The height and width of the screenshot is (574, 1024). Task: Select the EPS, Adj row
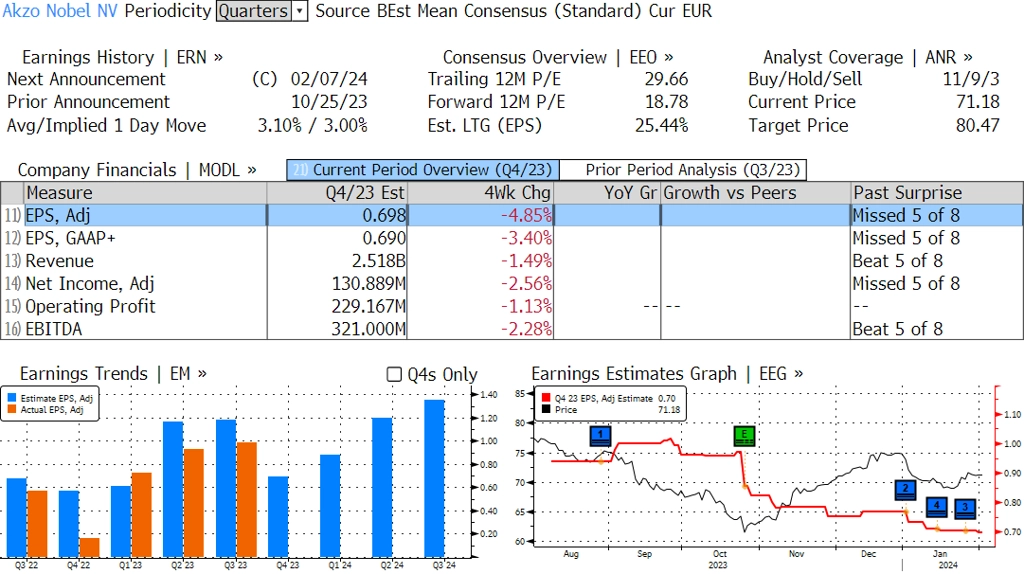point(512,215)
